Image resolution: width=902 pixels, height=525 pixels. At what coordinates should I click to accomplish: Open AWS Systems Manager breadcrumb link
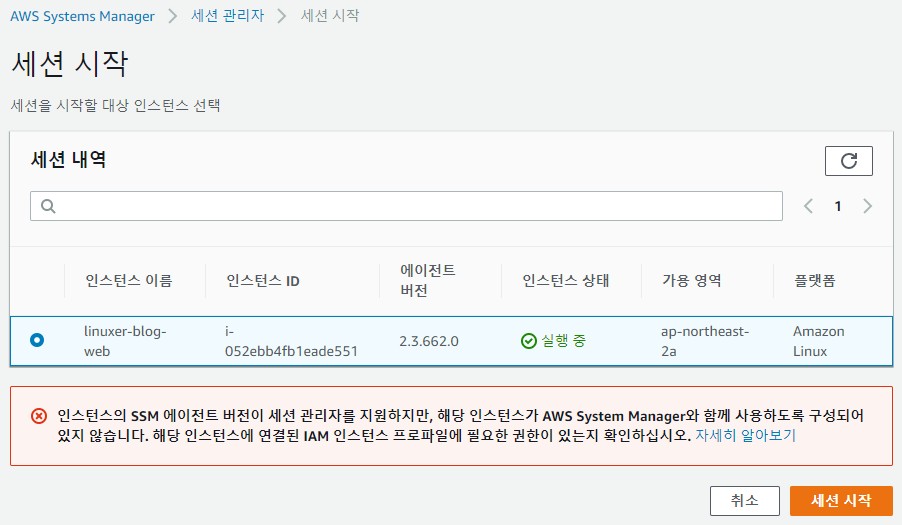point(82,16)
